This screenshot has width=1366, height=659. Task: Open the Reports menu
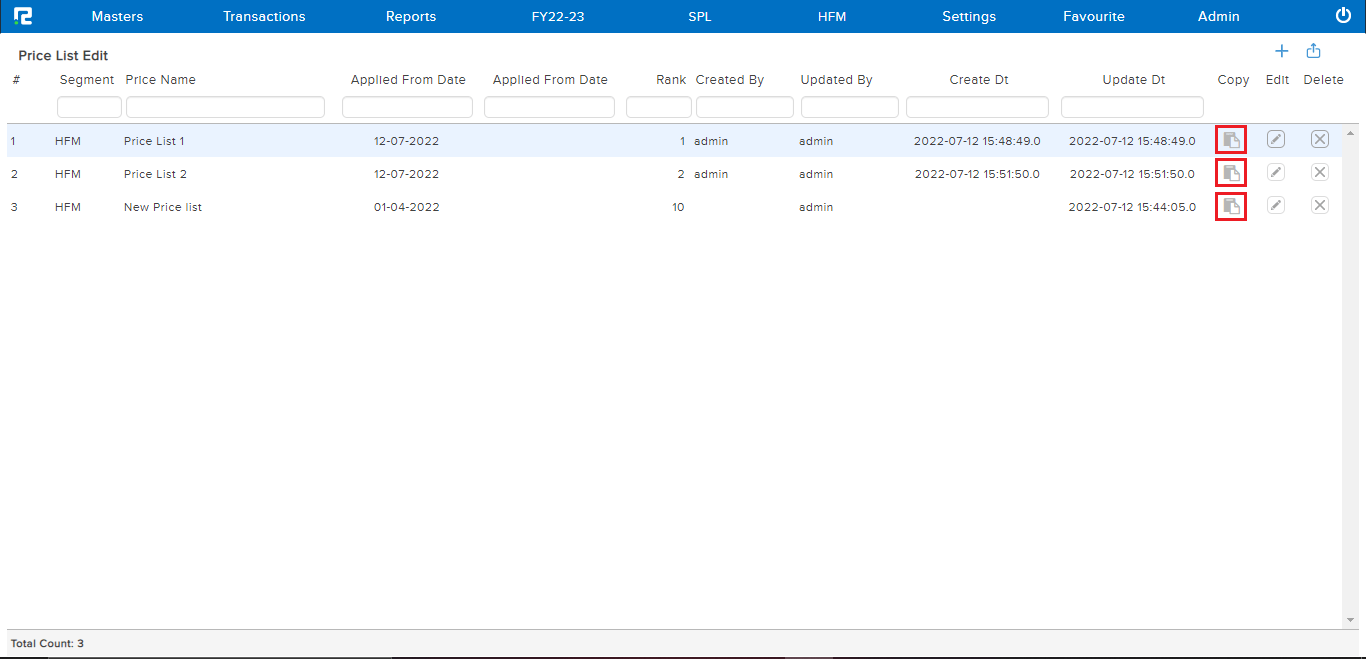pyautogui.click(x=411, y=16)
